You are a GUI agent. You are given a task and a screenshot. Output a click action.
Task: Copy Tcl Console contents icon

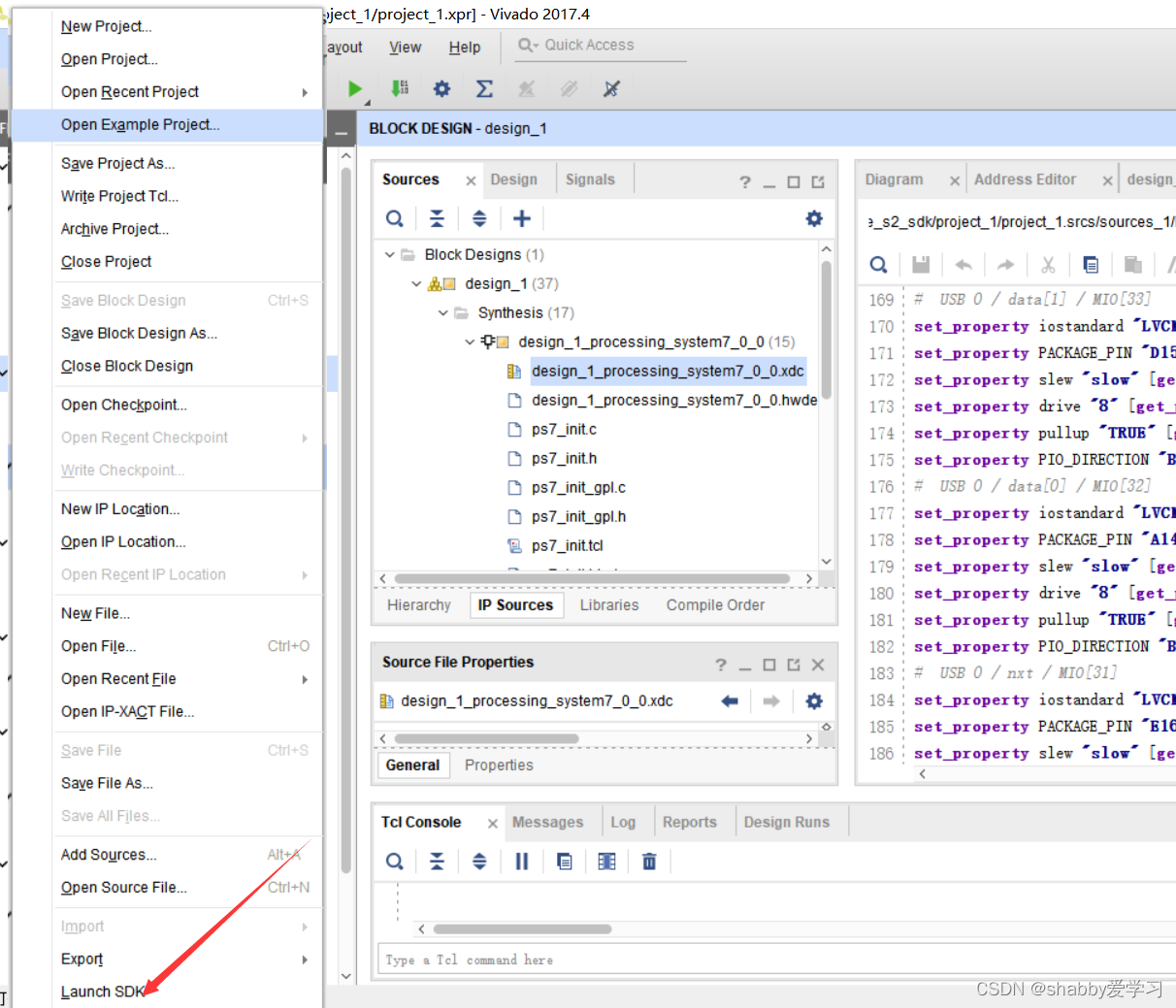coord(565,862)
